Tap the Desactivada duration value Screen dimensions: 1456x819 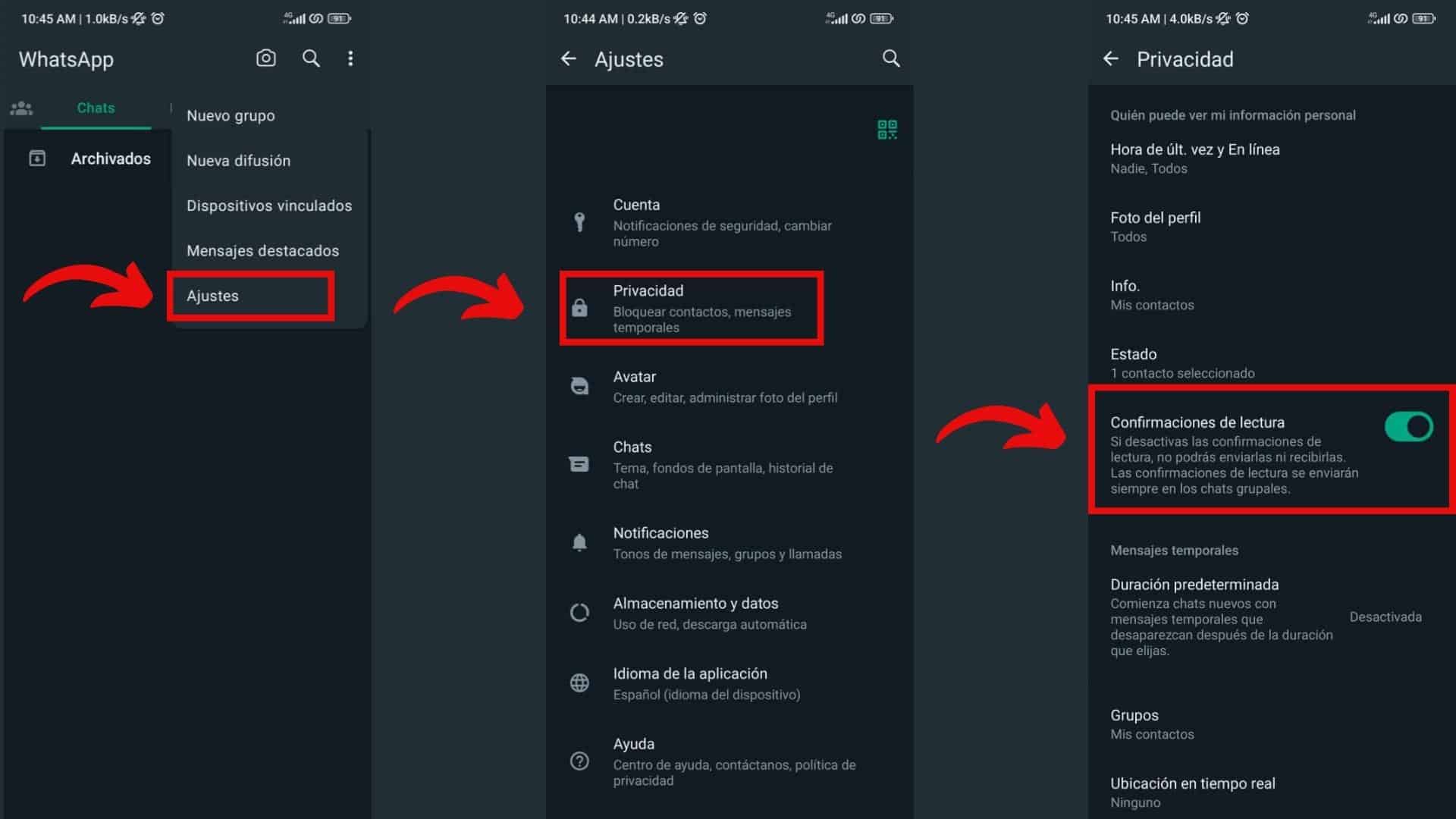tap(1385, 617)
